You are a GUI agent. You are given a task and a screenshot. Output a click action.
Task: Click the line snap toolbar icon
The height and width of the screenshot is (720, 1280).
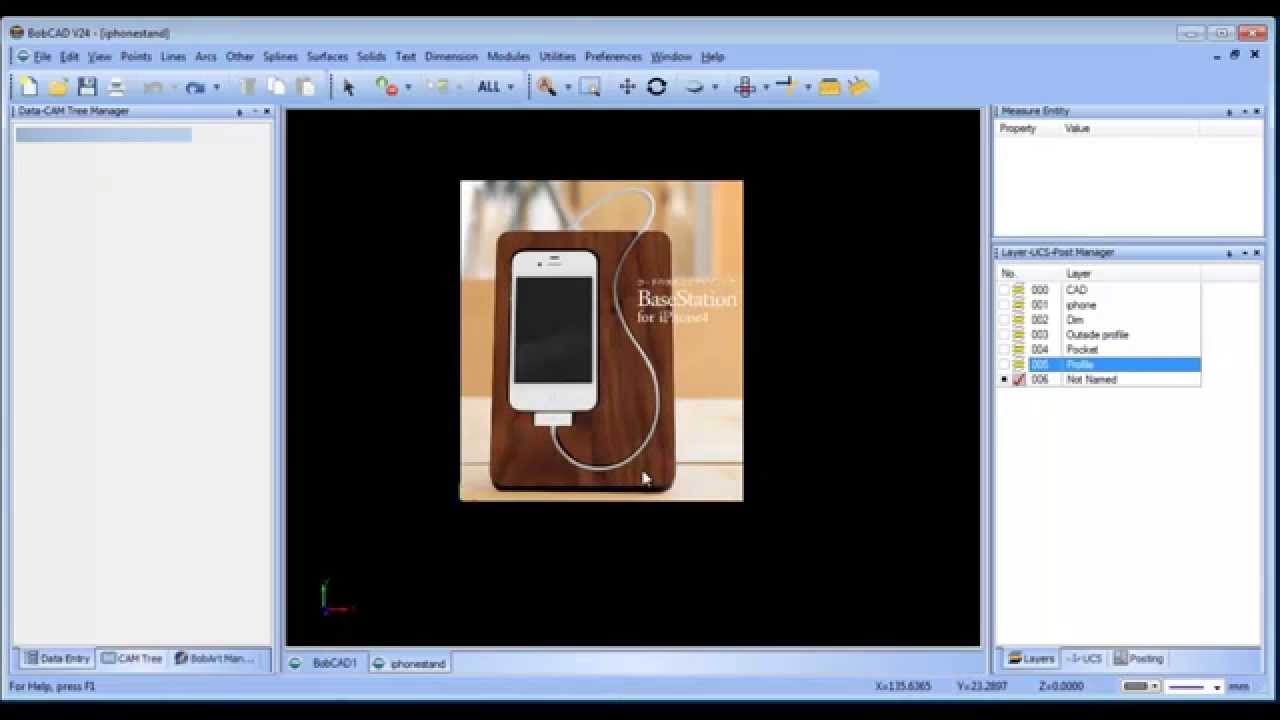coord(786,87)
